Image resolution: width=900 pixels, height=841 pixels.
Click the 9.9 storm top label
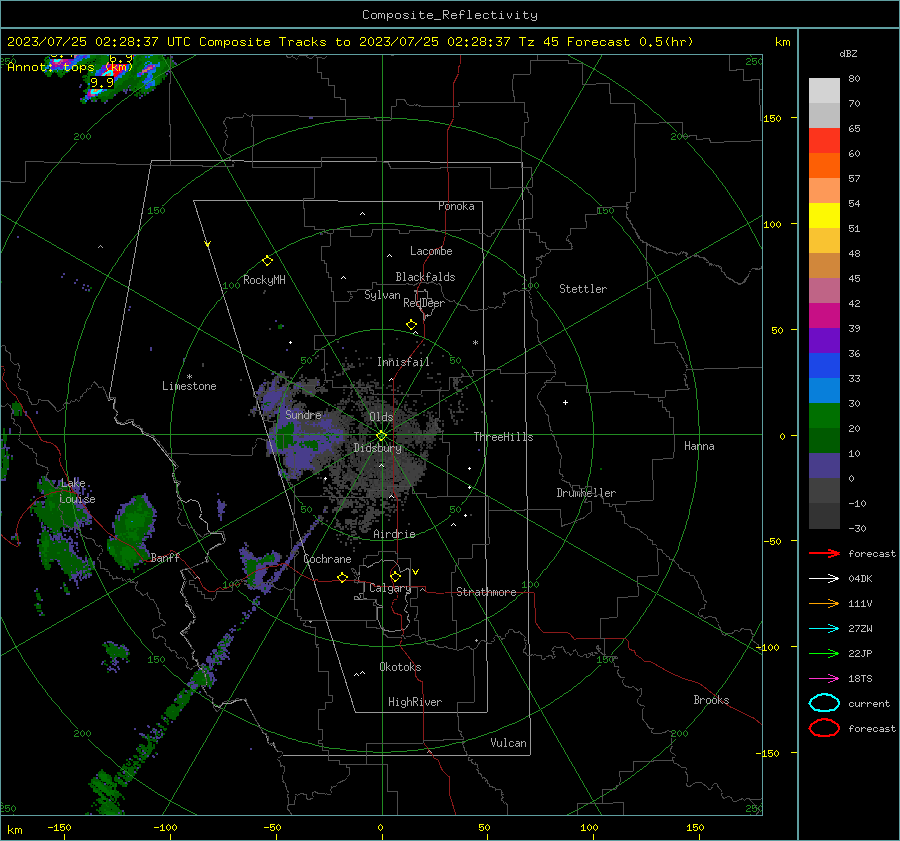(102, 83)
